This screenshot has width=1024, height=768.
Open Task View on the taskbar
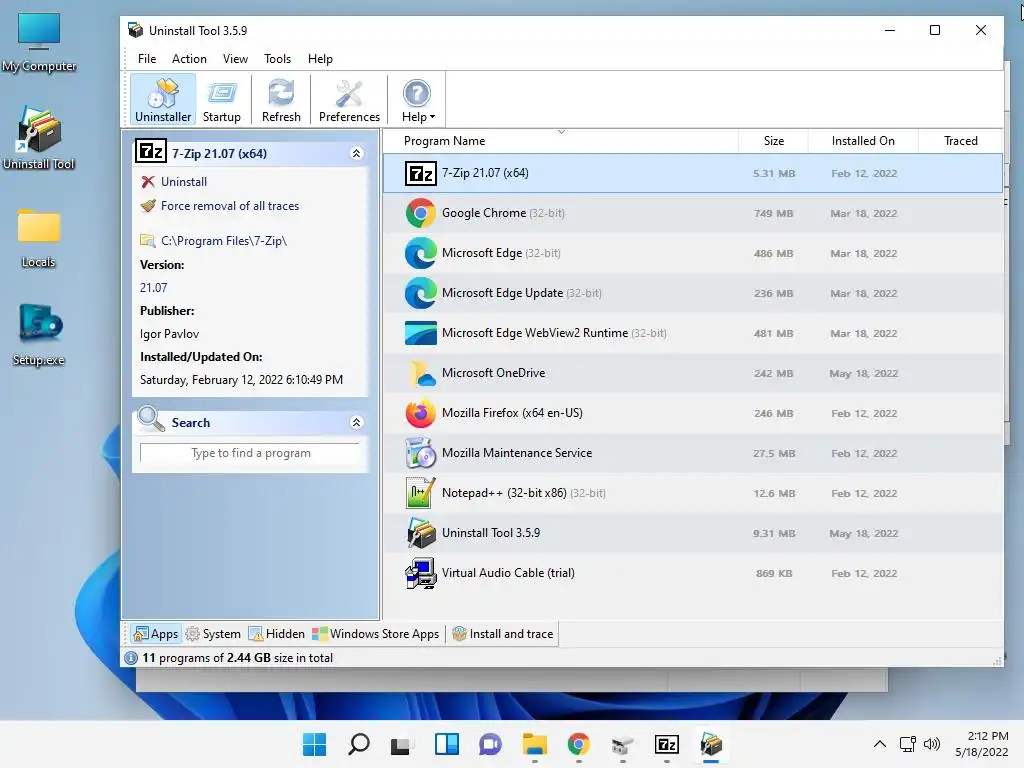coord(400,744)
